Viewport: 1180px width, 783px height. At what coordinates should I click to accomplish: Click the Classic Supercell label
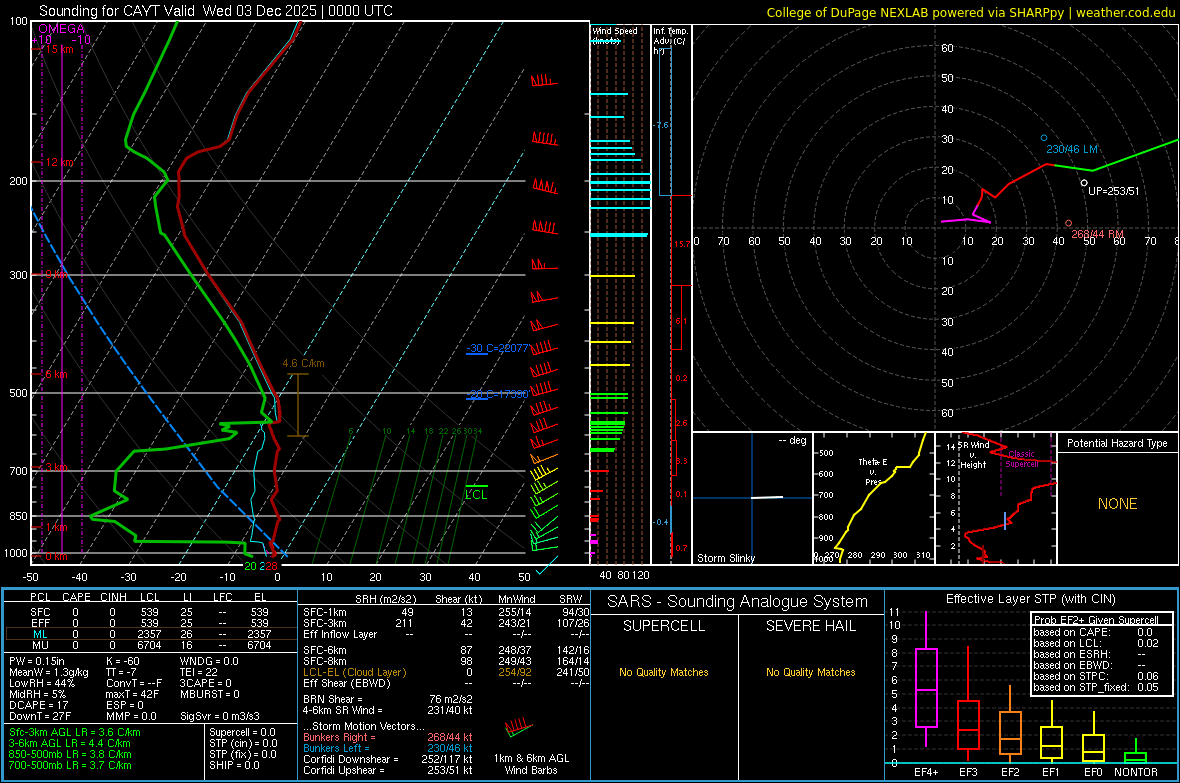[x=1021, y=459]
